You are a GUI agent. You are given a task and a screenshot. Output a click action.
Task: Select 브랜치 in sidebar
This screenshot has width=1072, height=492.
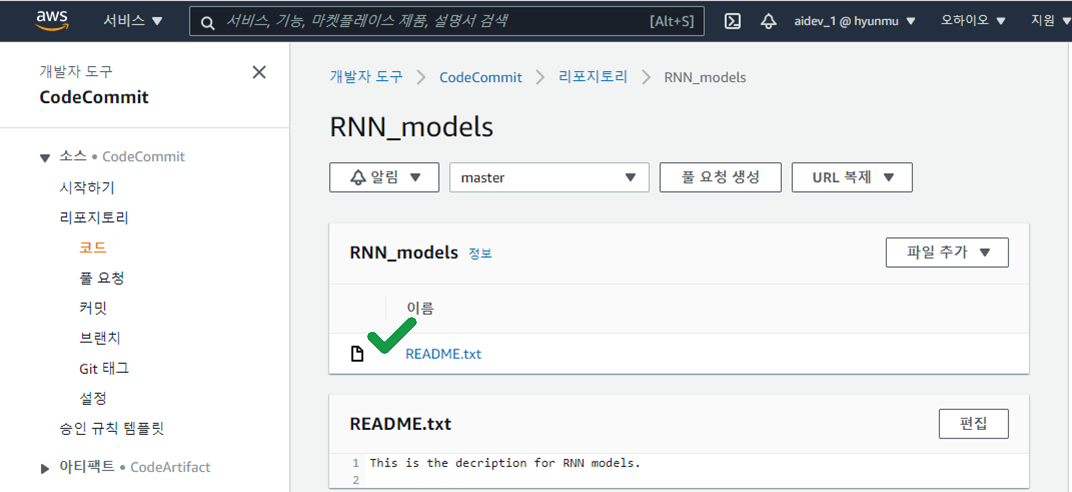(100, 338)
